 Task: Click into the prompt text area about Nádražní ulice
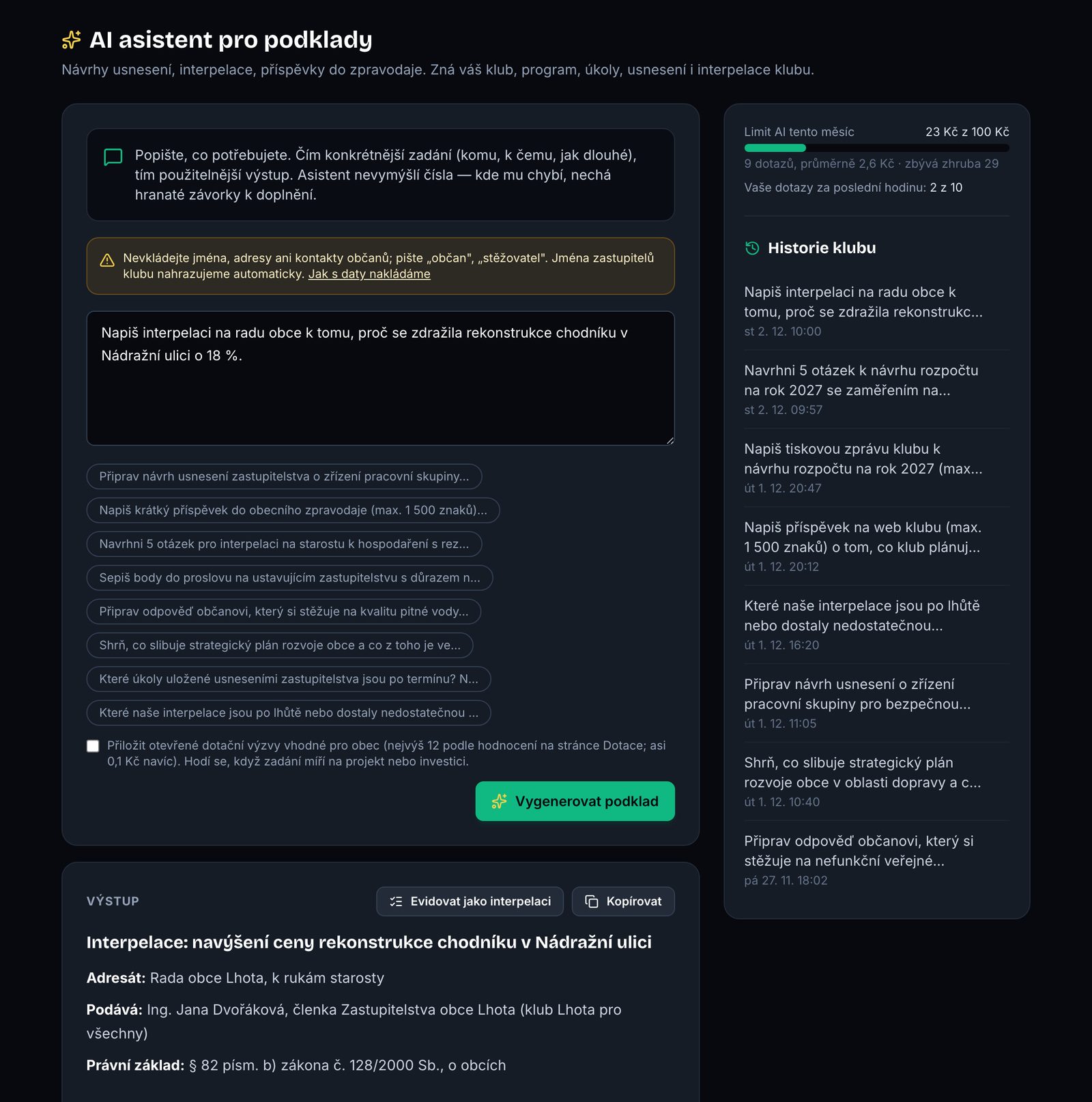381,378
